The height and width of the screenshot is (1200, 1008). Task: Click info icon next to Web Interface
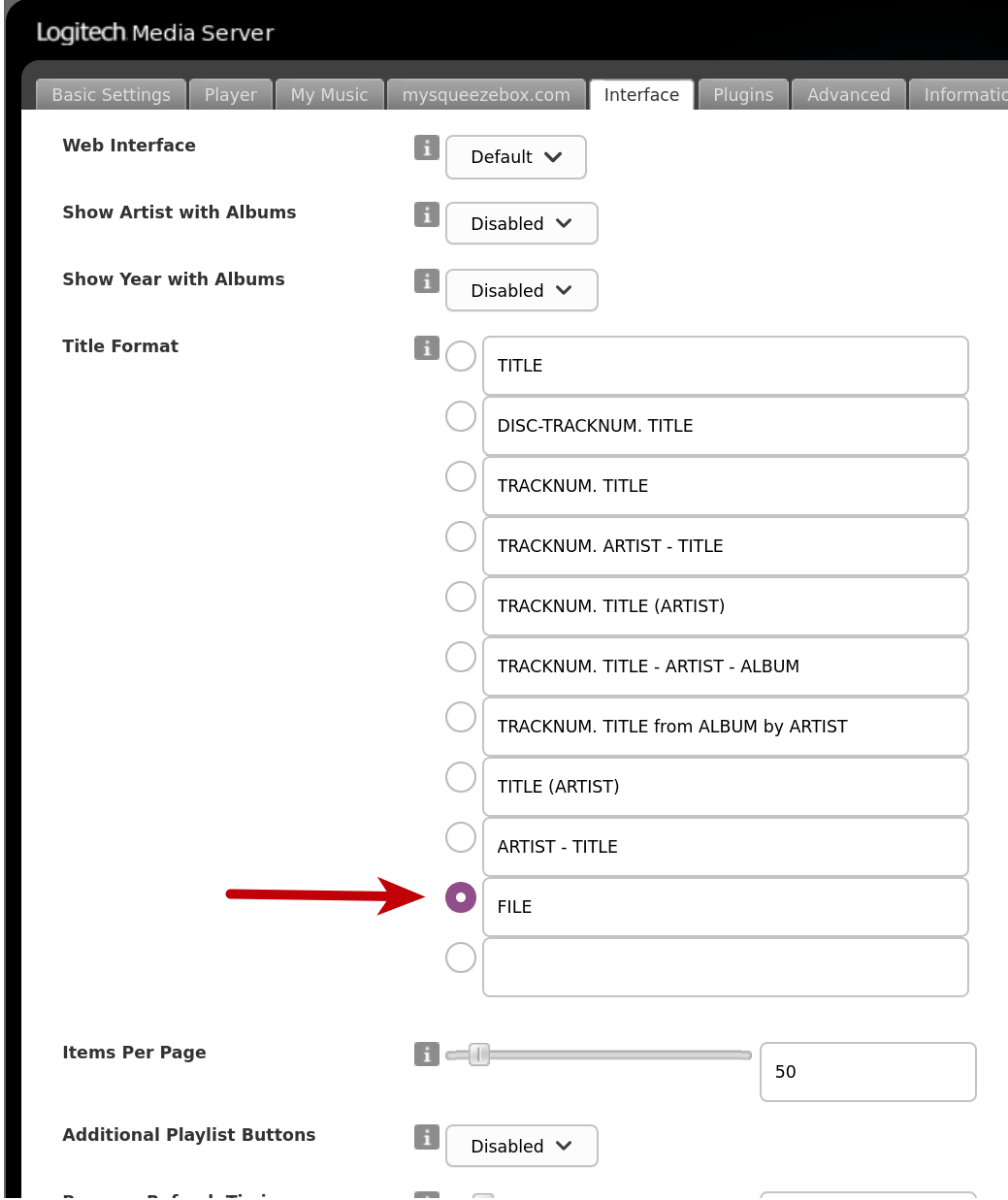click(426, 148)
